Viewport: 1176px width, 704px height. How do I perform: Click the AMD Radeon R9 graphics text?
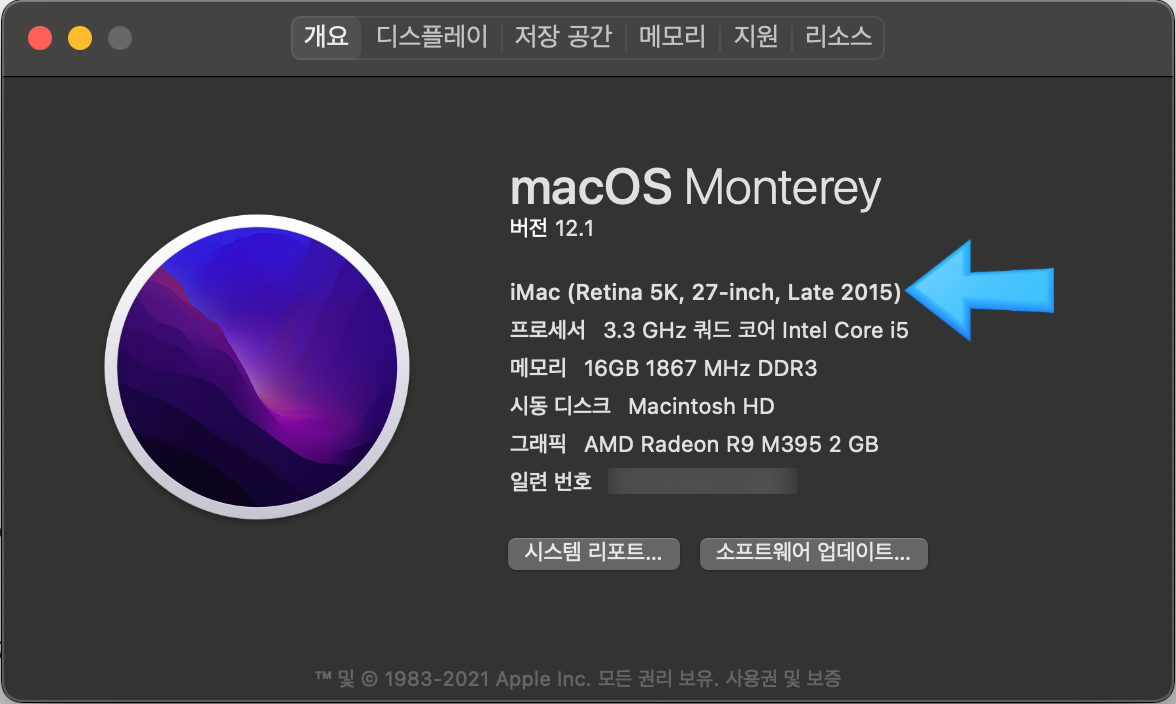[730, 445]
